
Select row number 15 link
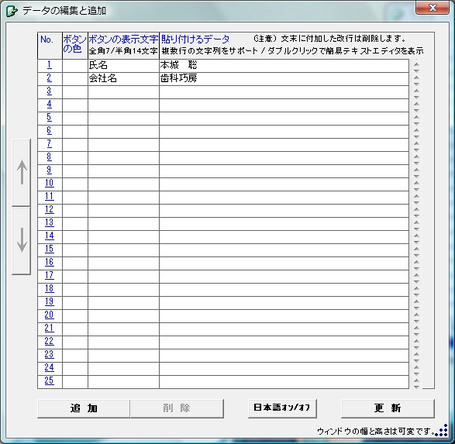[49, 249]
